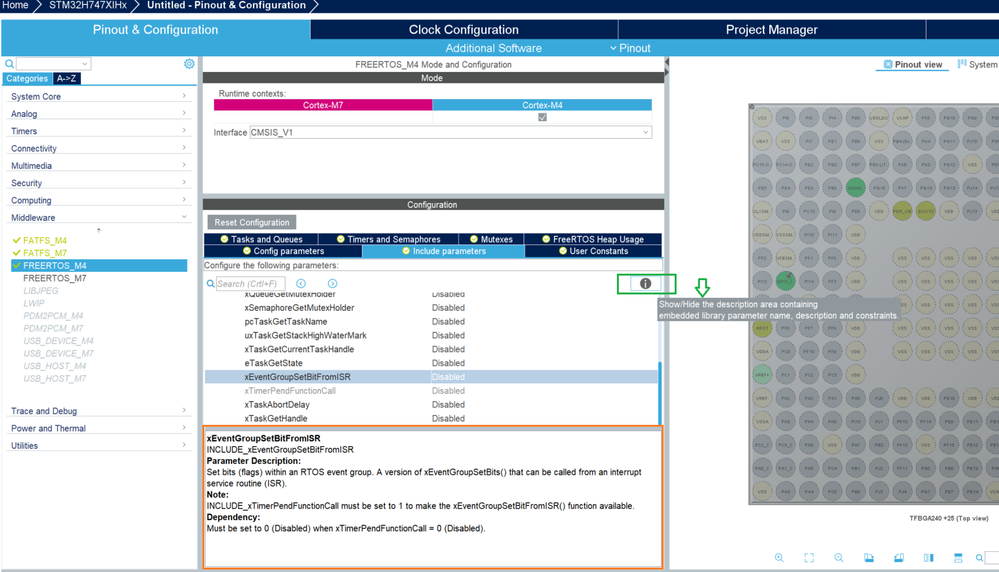Click the zoom in icon below the pinout

coord(779,558)
